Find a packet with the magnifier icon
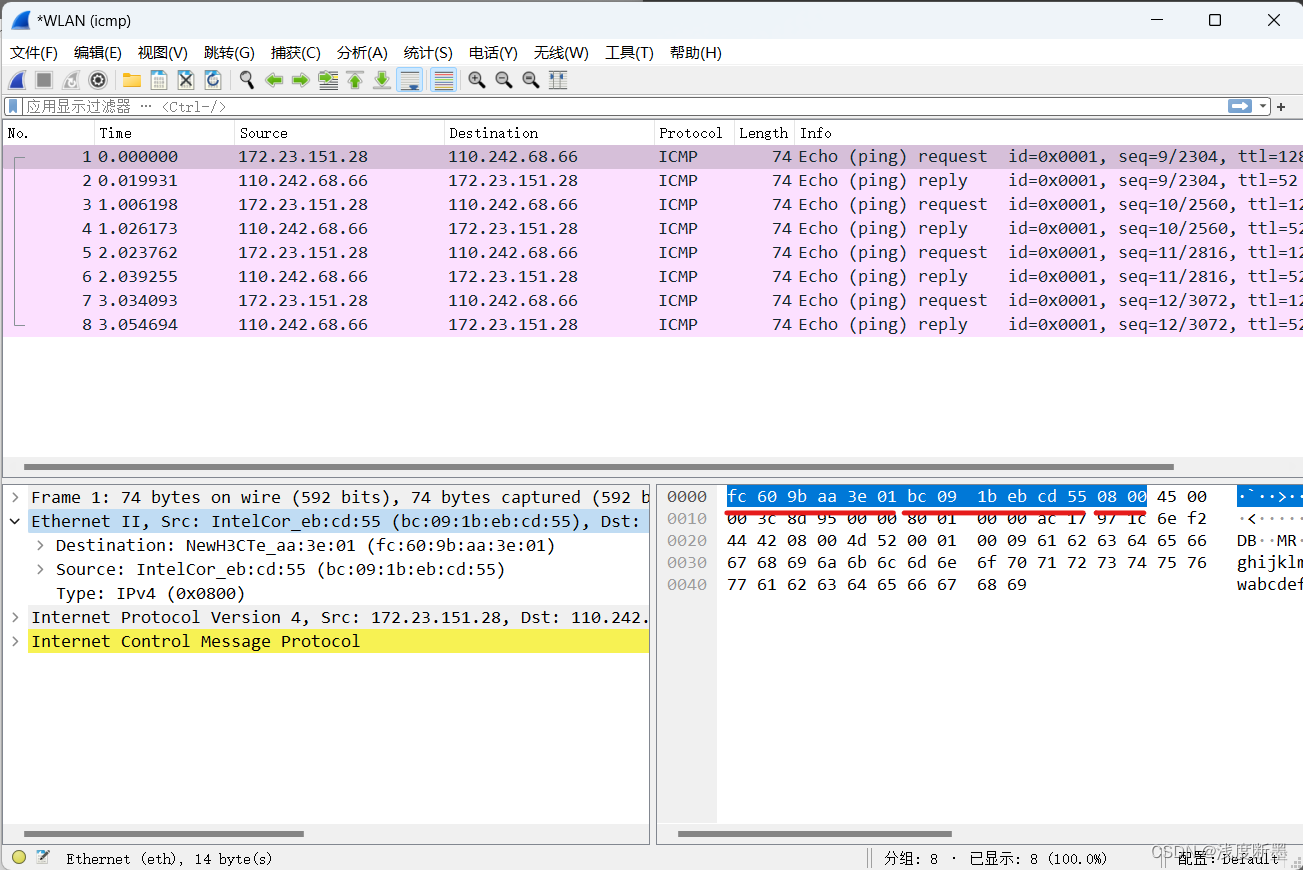 click(246, 80)
